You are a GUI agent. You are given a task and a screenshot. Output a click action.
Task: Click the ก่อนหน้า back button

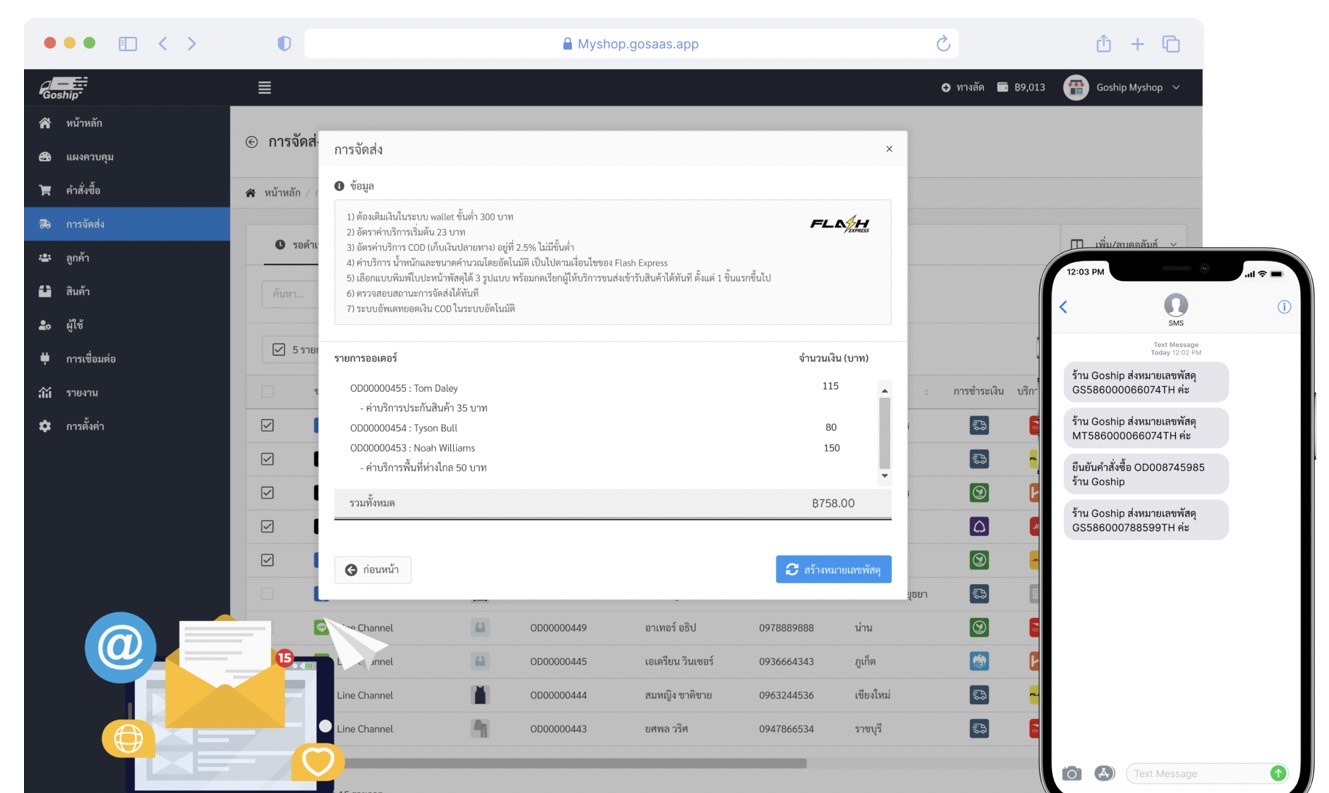(372, 569)
